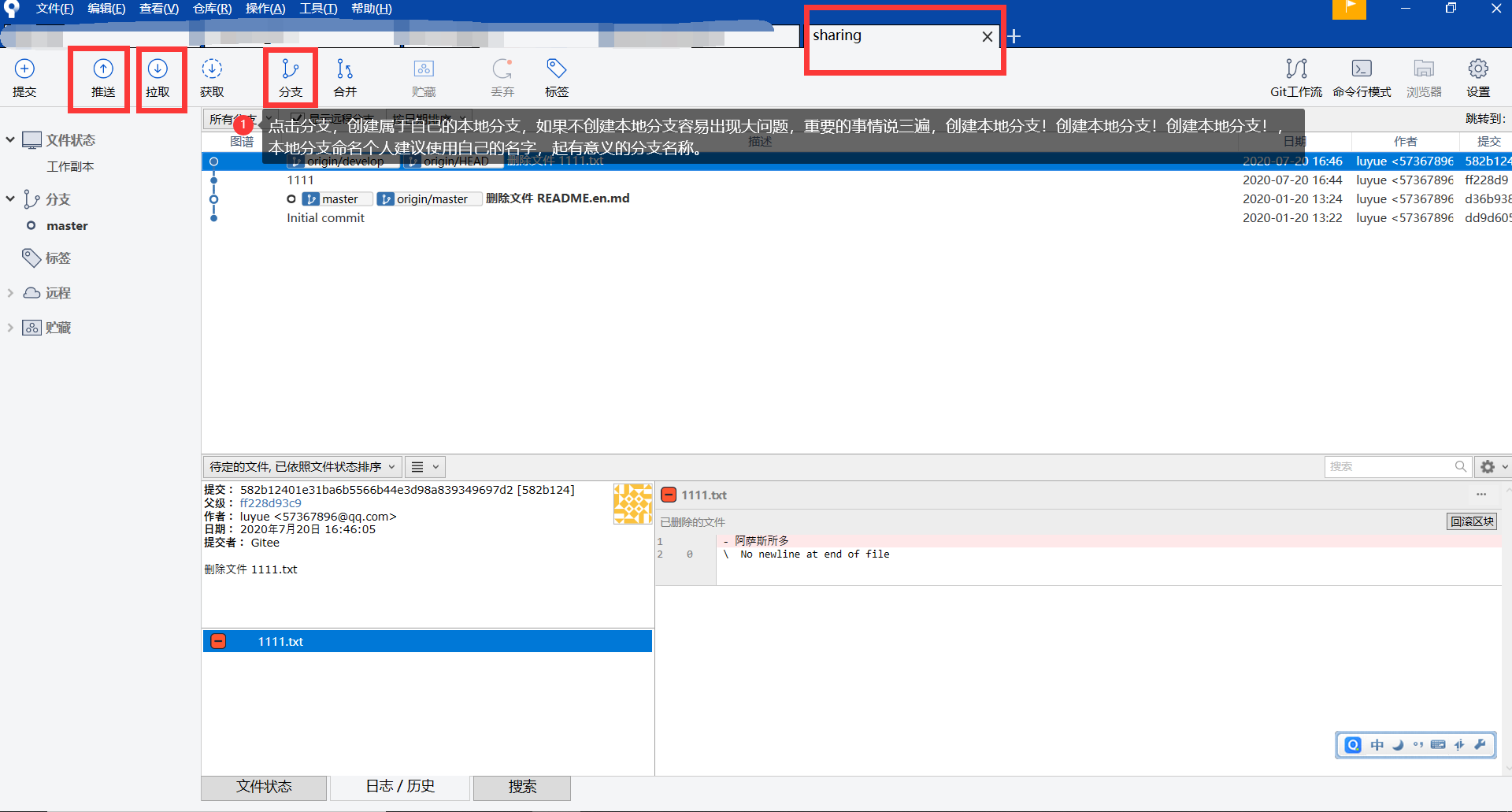Click the master local branch label in graph
The height and width of the screenshot is (812, 1512).
coord(337,199)
